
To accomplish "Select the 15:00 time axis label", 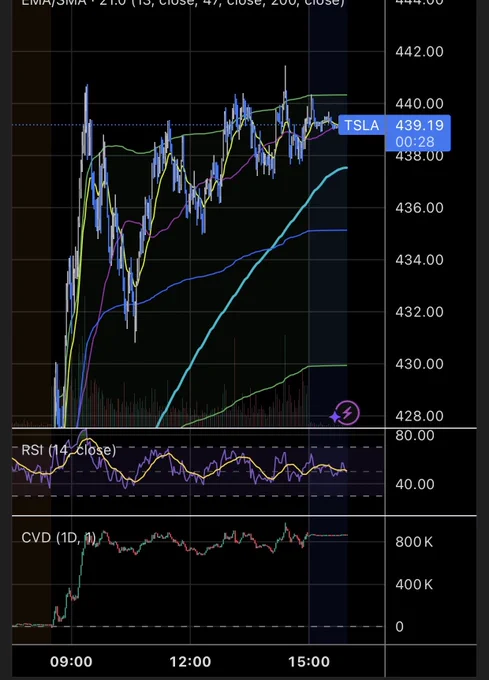I will (x=309, y=662).
